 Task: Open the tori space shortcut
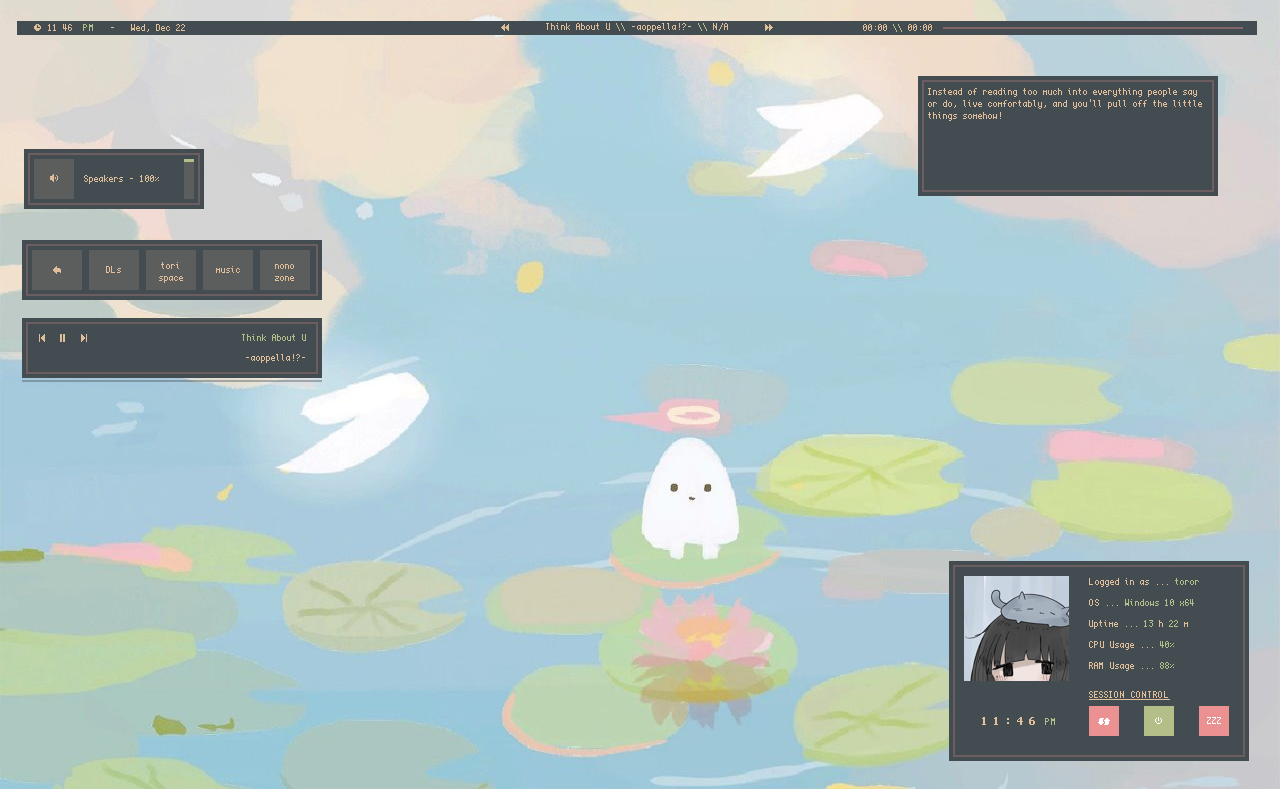(170, 269)
